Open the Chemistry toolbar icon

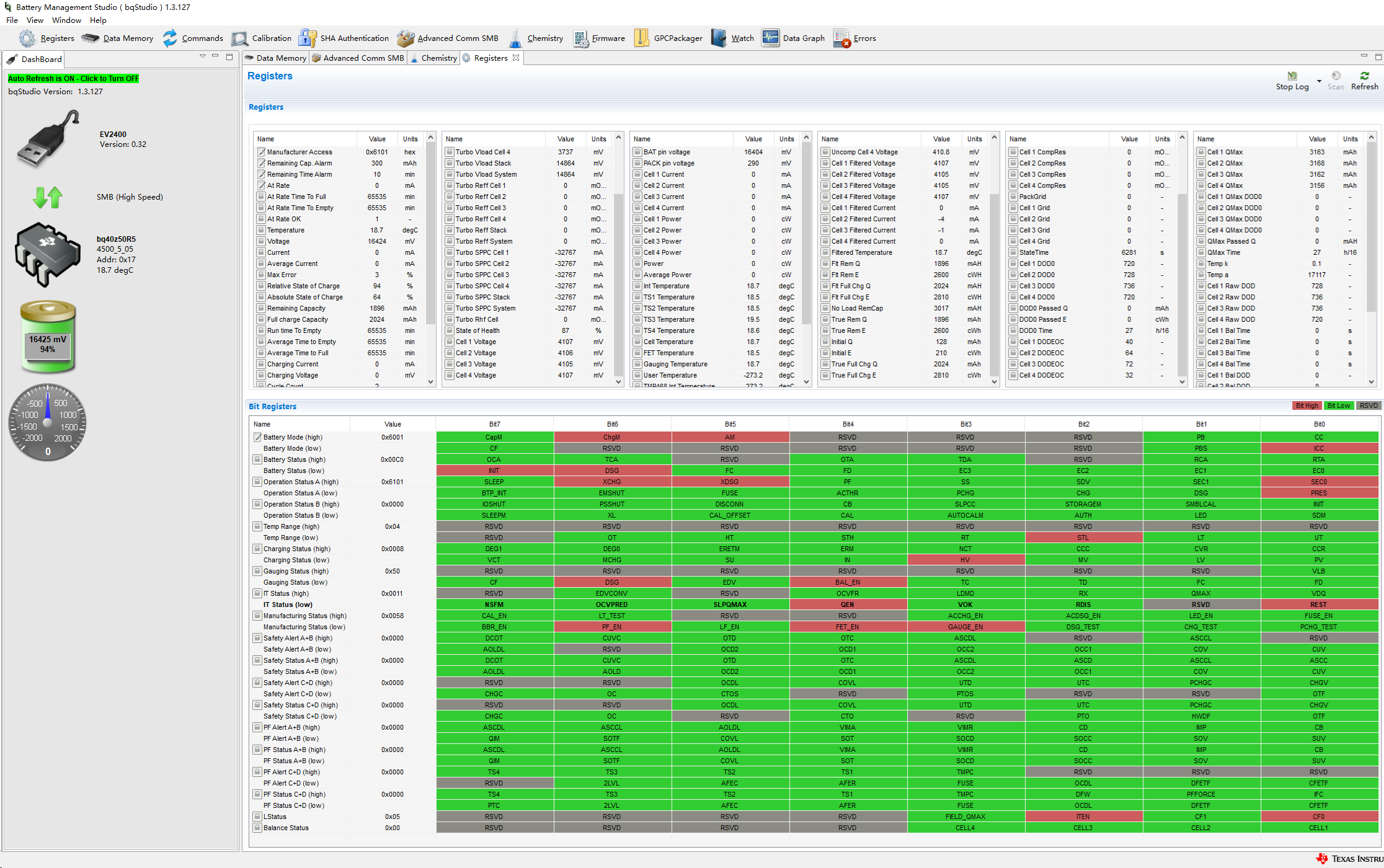tap(536, 38)
